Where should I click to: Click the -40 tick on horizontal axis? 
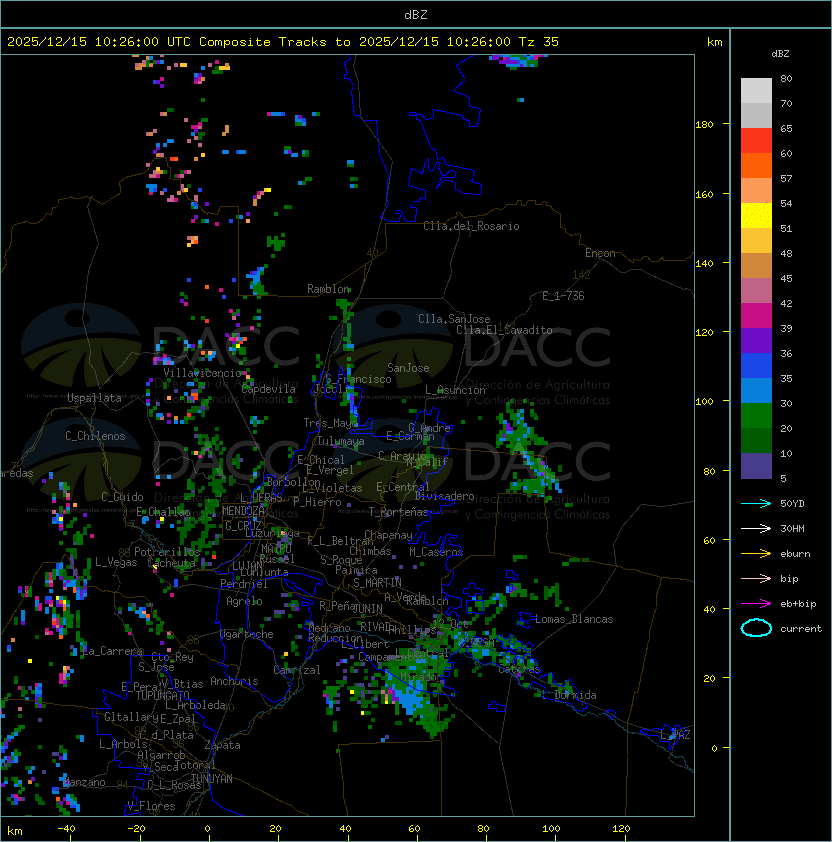click(x=66, y=829)
